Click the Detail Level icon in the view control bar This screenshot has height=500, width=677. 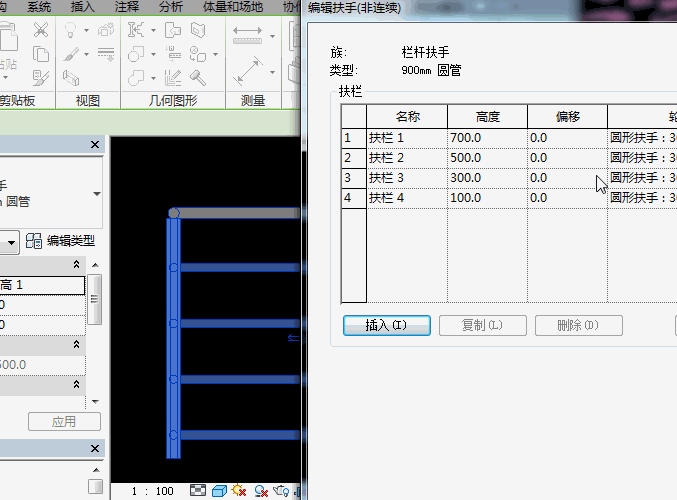(x=198, y=491)
